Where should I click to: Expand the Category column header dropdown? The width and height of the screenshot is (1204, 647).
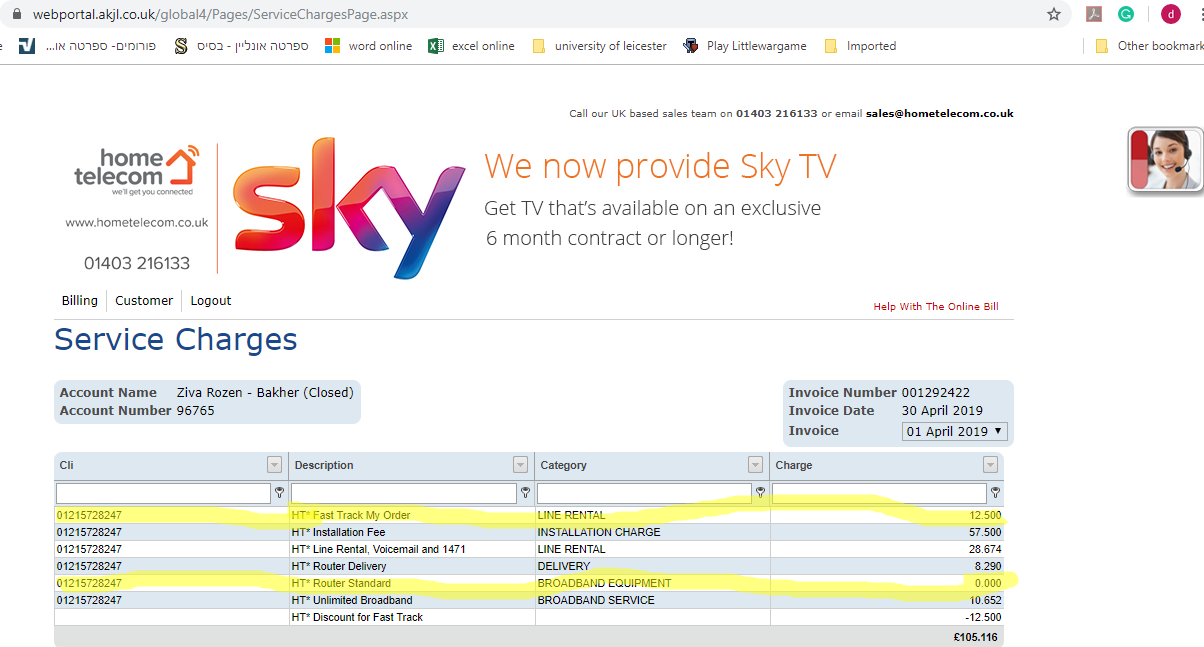[755, 465]
